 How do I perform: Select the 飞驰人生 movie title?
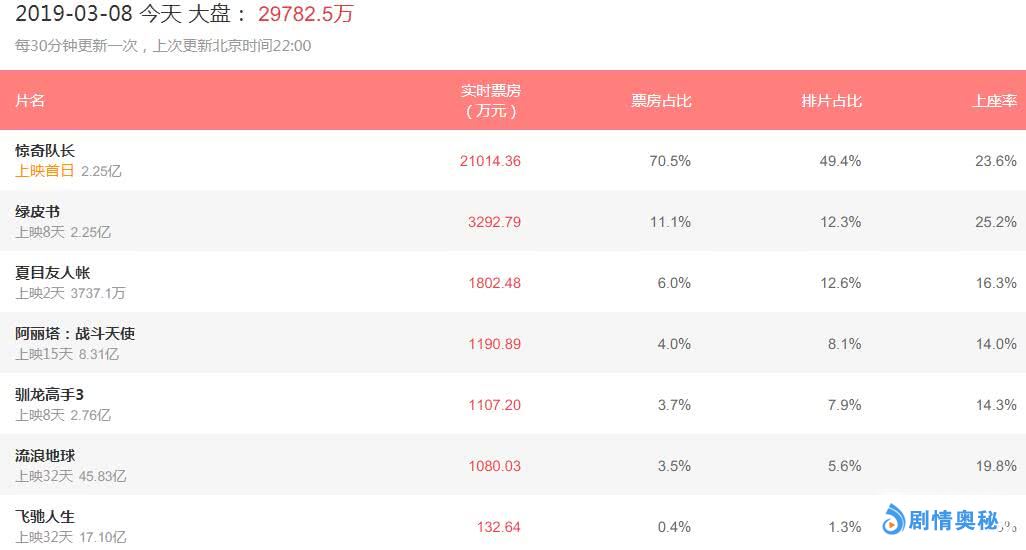(x=45, y=516)
